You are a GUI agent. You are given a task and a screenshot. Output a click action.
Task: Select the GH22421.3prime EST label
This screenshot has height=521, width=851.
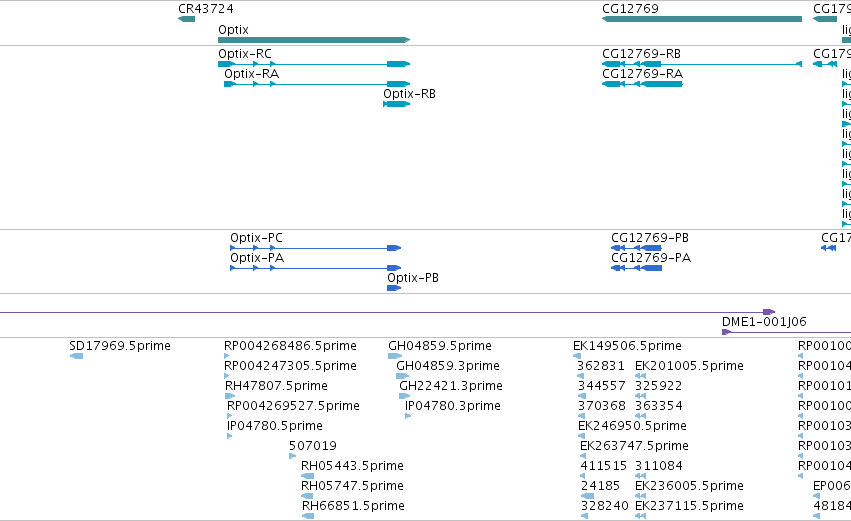451,386
